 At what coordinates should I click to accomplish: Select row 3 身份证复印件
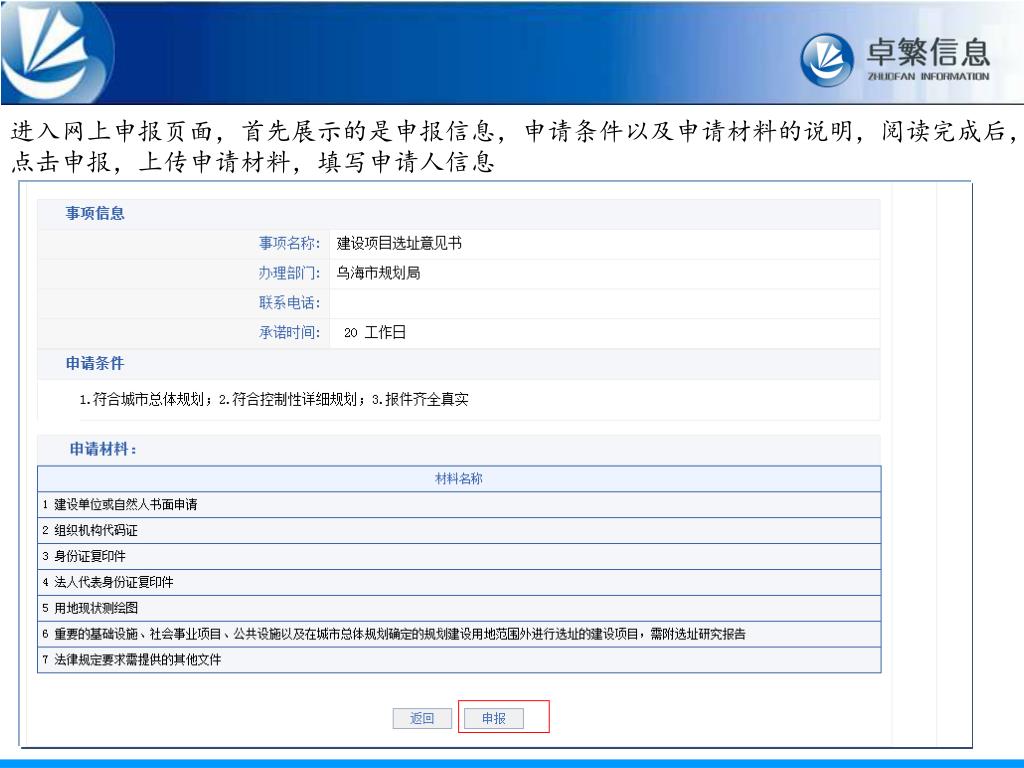[459, 556]
